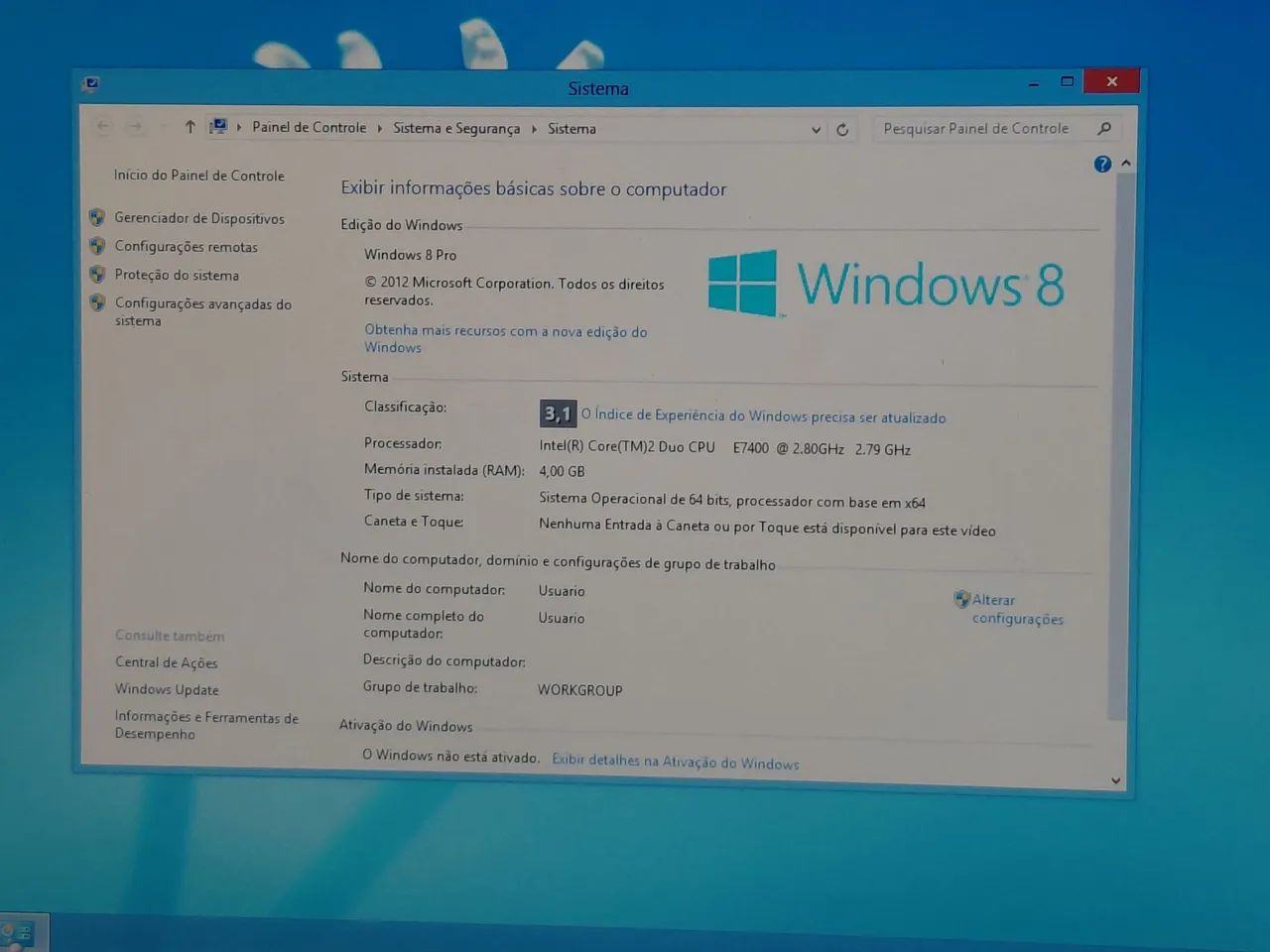Click the scrollbar down arrow
1270x952 pixels.
1116,780
